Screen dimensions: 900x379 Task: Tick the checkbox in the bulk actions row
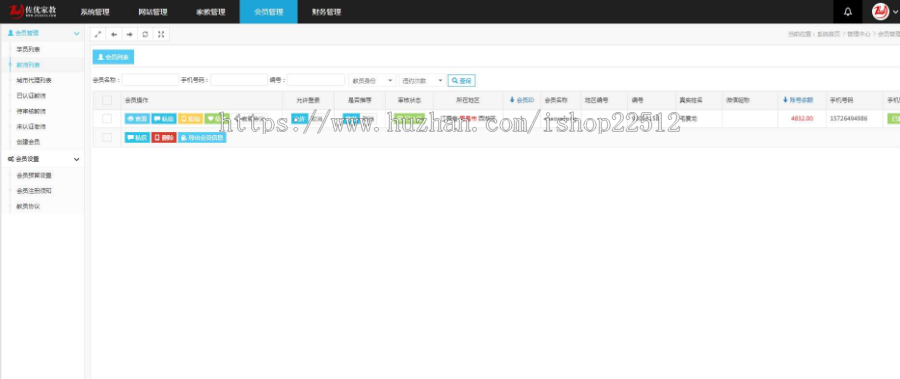(x=107, y=138)
